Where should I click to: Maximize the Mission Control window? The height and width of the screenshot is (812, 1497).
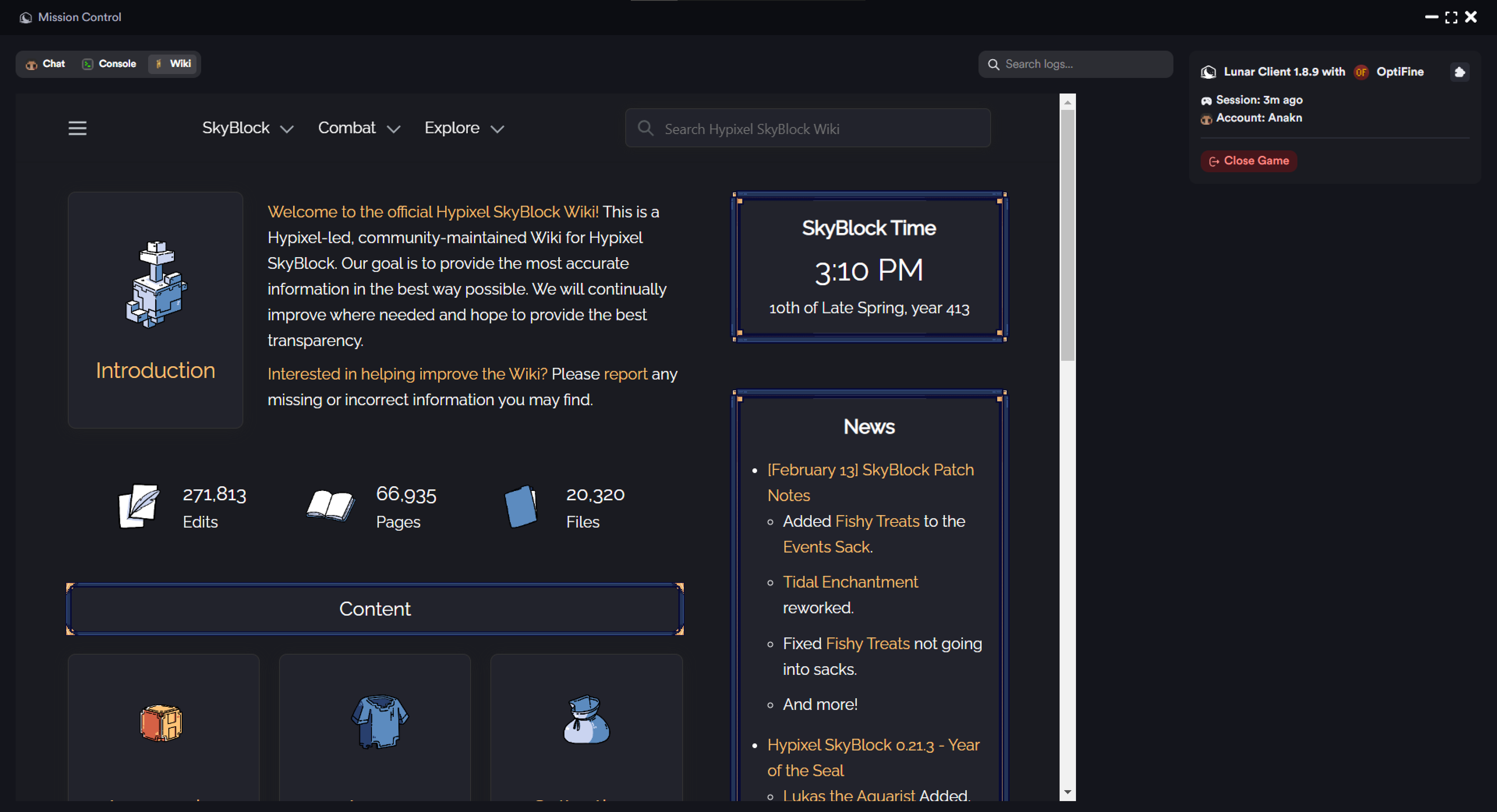tap(1451, 18)
